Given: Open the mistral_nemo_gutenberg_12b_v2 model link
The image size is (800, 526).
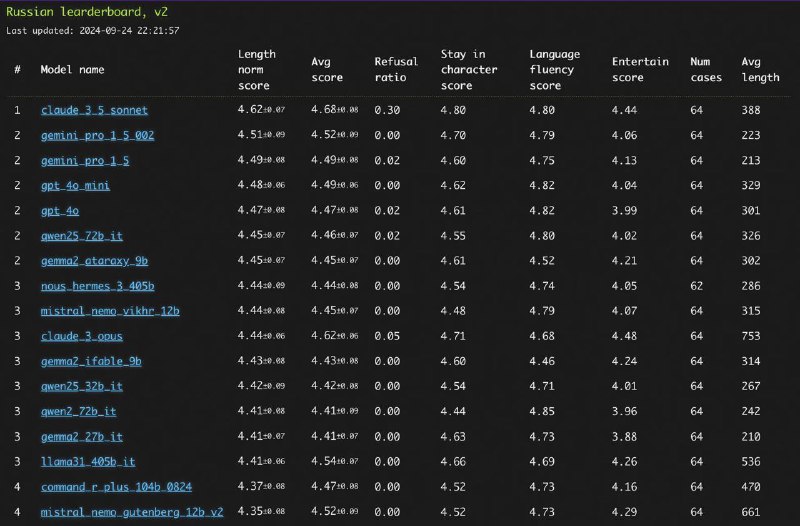Looking at the screenshot, I should (x=132, y=512).
